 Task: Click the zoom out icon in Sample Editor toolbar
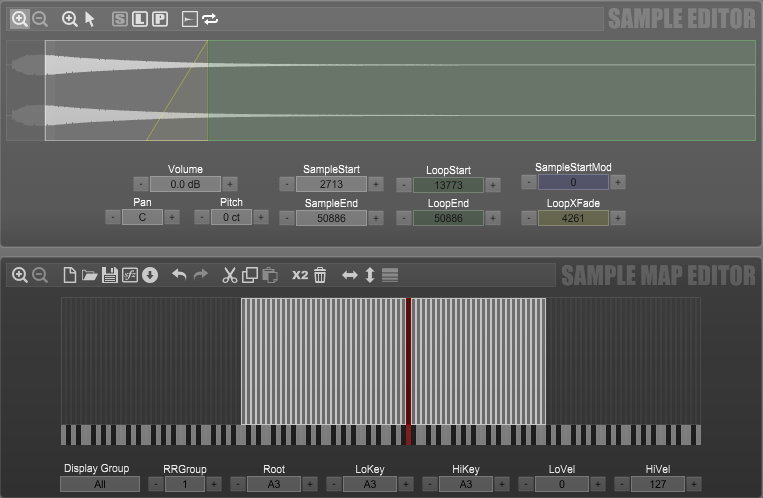pos(40,19)
